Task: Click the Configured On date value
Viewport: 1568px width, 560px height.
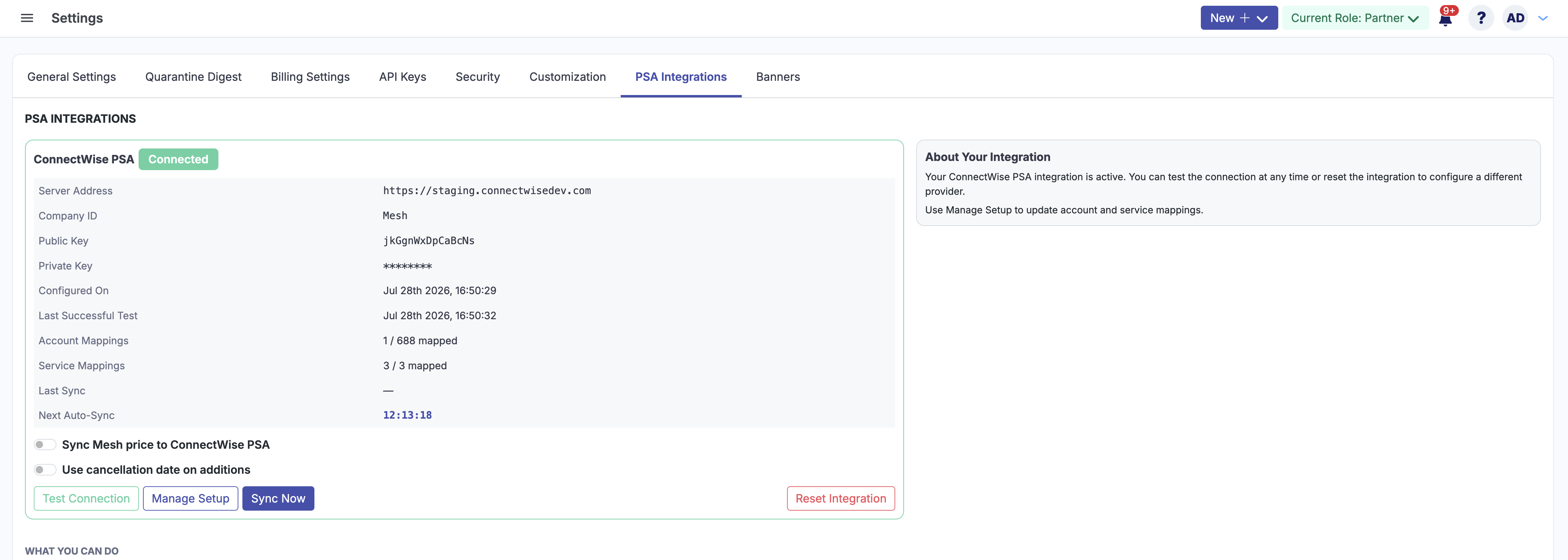Action: tap(439, 291)
